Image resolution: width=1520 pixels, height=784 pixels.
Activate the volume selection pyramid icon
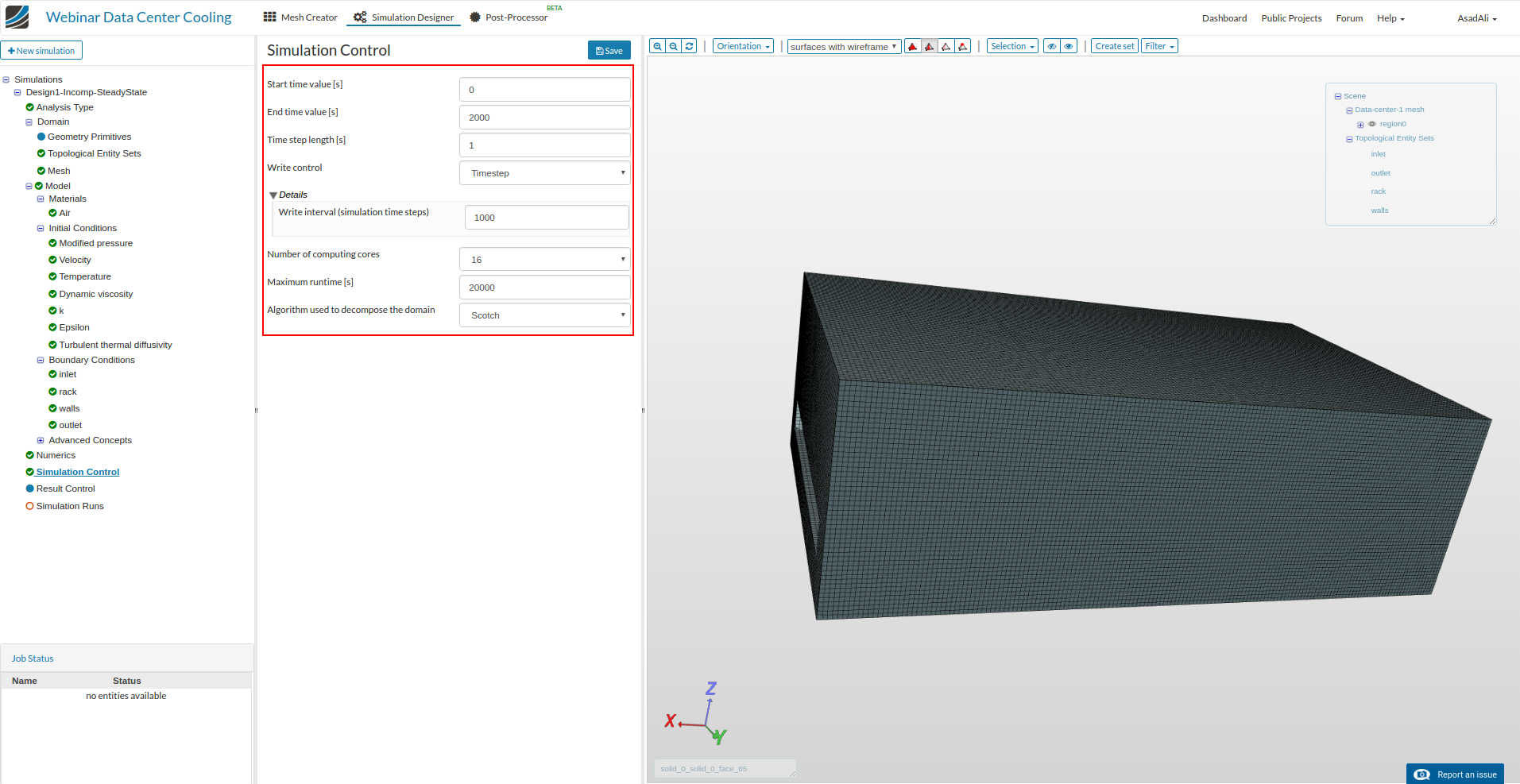912,47
